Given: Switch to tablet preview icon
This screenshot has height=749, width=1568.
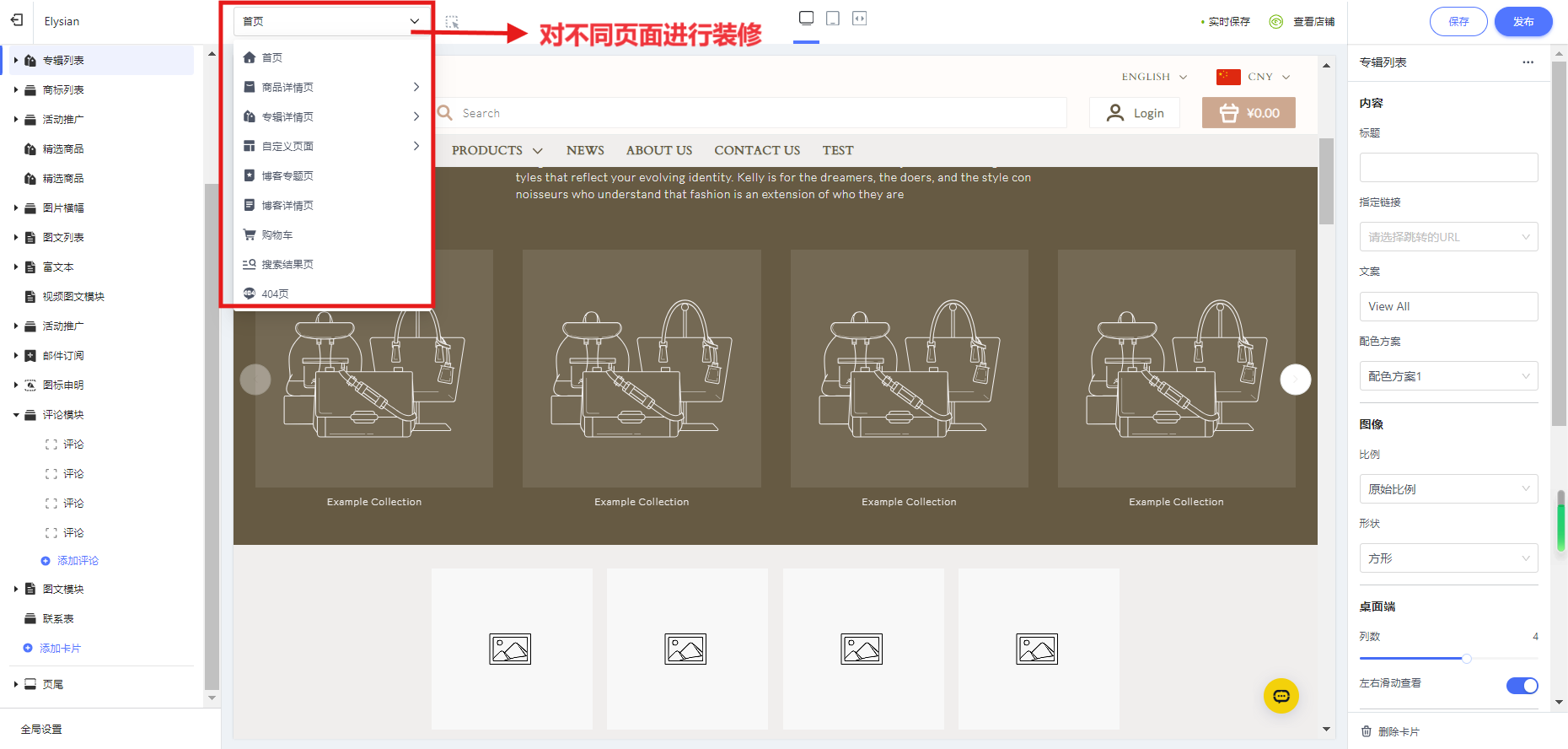Looking at the screenshot, I should coord(833,19).
